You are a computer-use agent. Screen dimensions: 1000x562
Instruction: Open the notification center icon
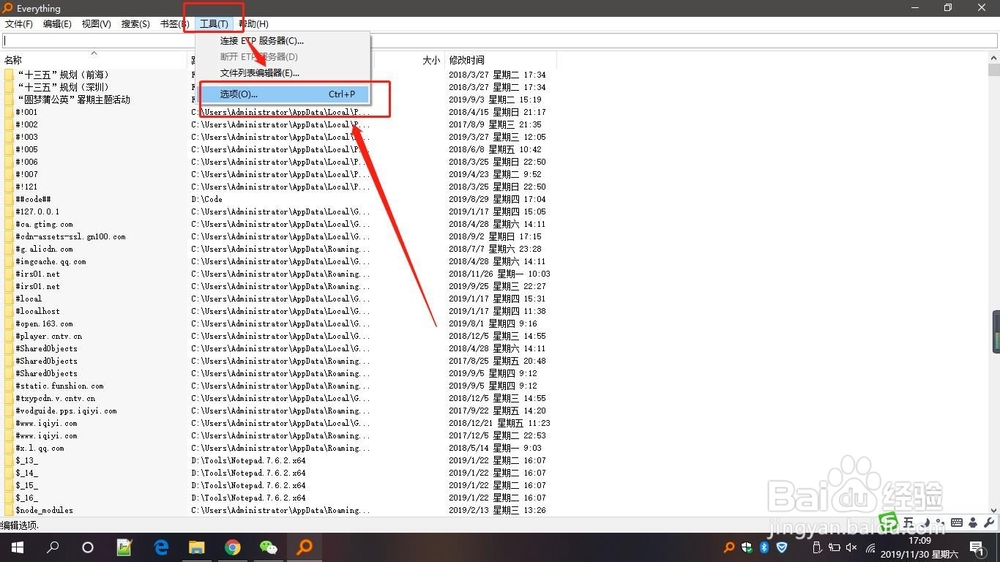[976, 547]
